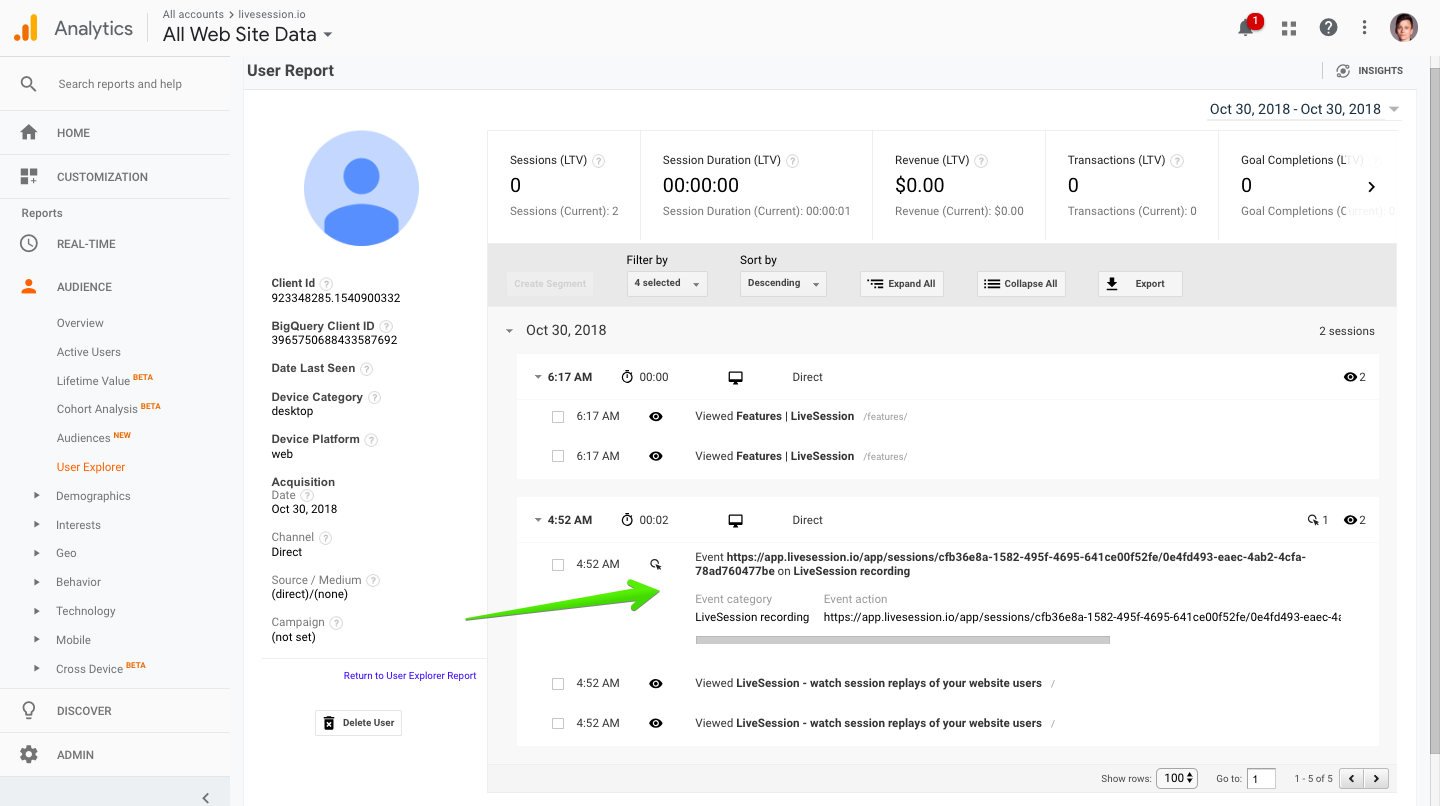Open the notifications bell
Image resolution: width=1440 pixels, height=806 pixels.
point(1246,28)
